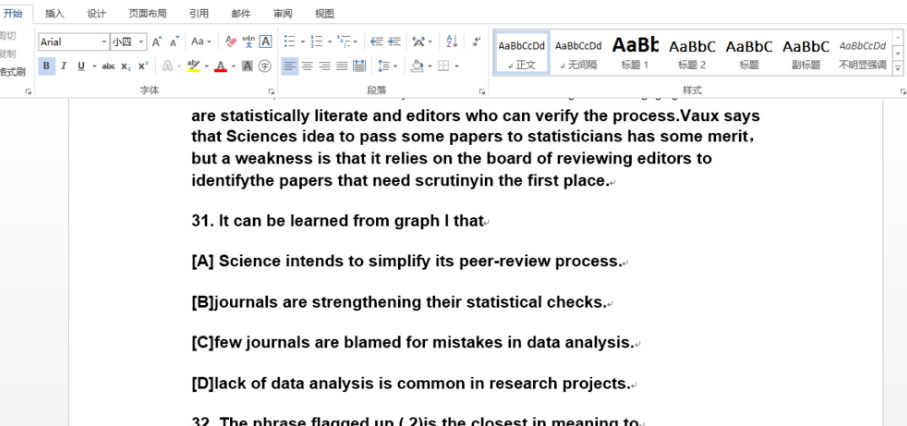Click the sort A-Z icon
This screenshot has width=907, height=426.
(451, 42)
